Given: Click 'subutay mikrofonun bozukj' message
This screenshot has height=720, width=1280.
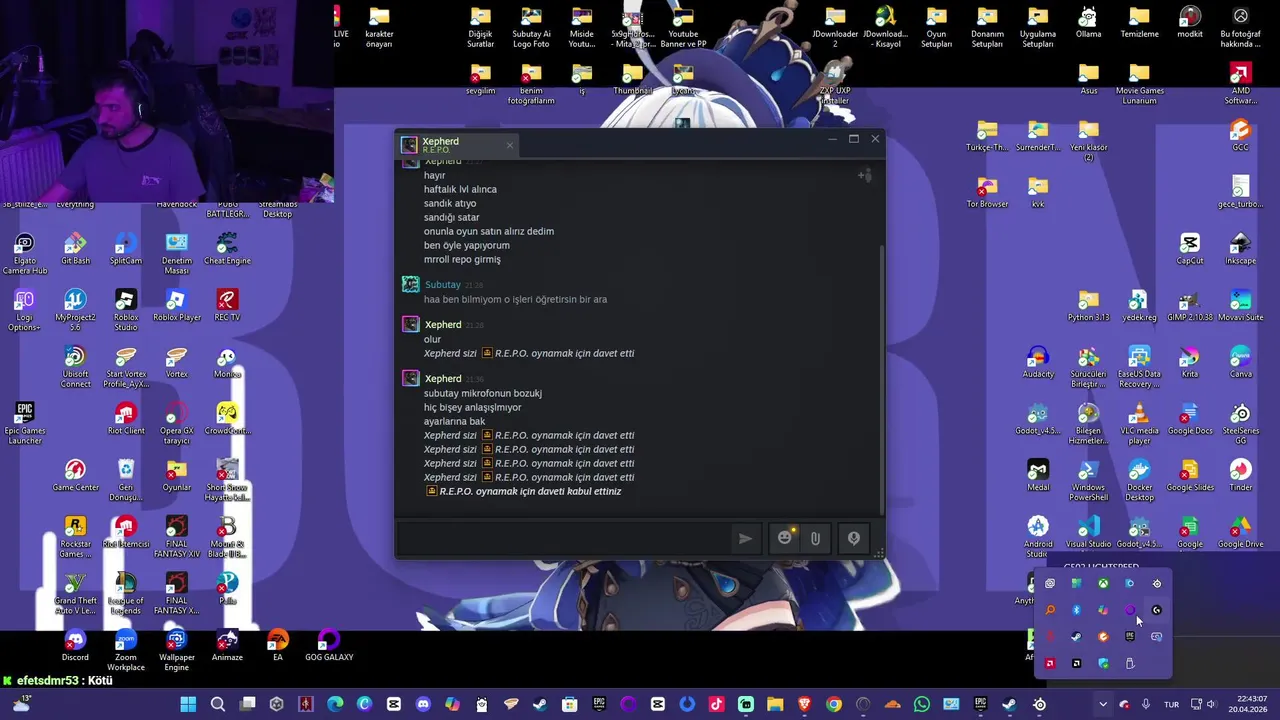Looking at the screenshot, I should coord(483,393).
